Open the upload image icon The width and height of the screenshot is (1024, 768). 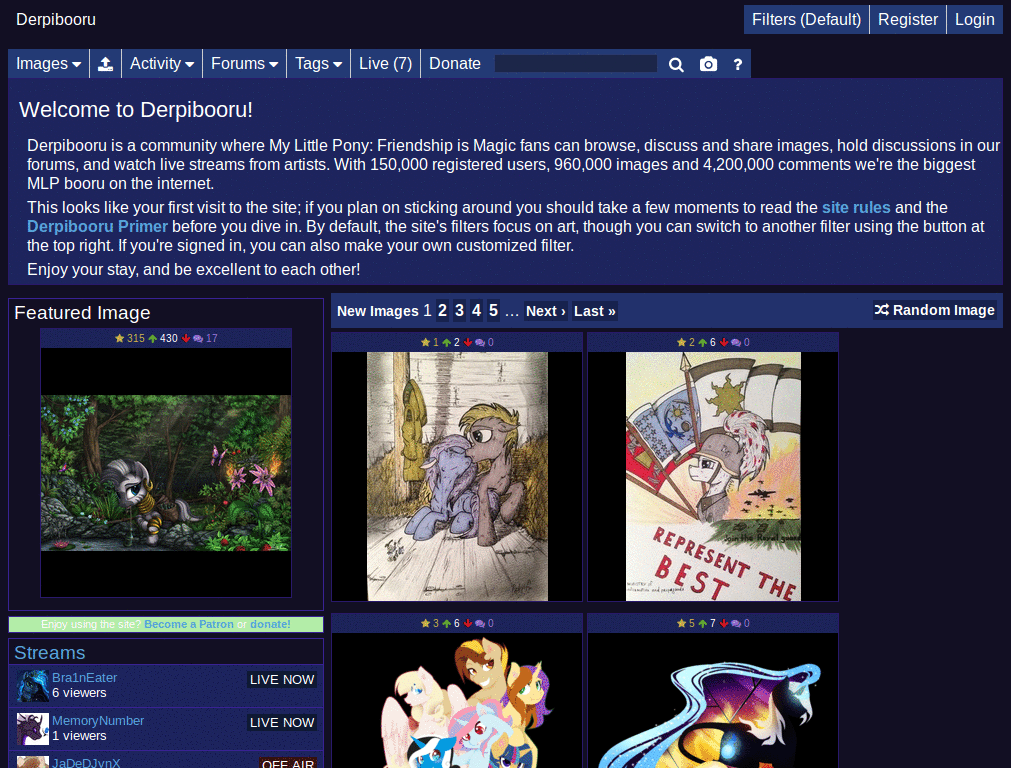click(x=105, y=64)
